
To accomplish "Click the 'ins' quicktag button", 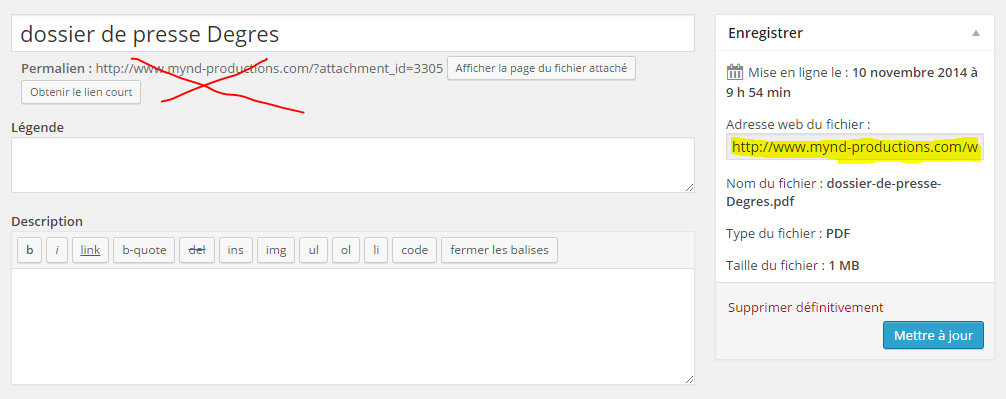I will click(x=235, y=250).
